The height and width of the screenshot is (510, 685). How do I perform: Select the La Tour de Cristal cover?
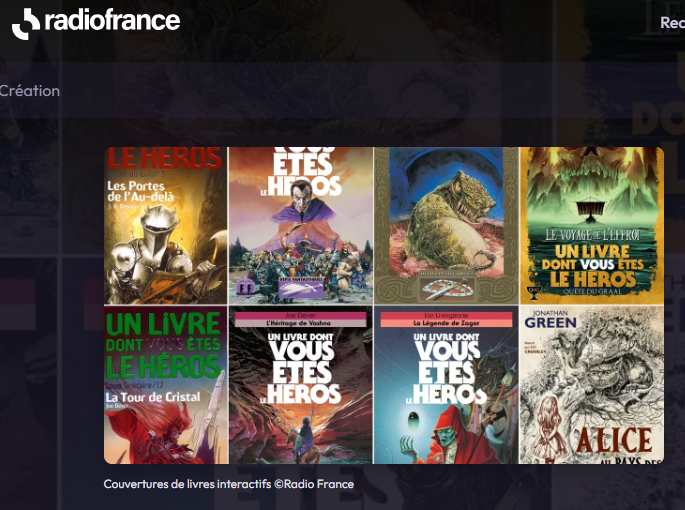tap(166, 385)
